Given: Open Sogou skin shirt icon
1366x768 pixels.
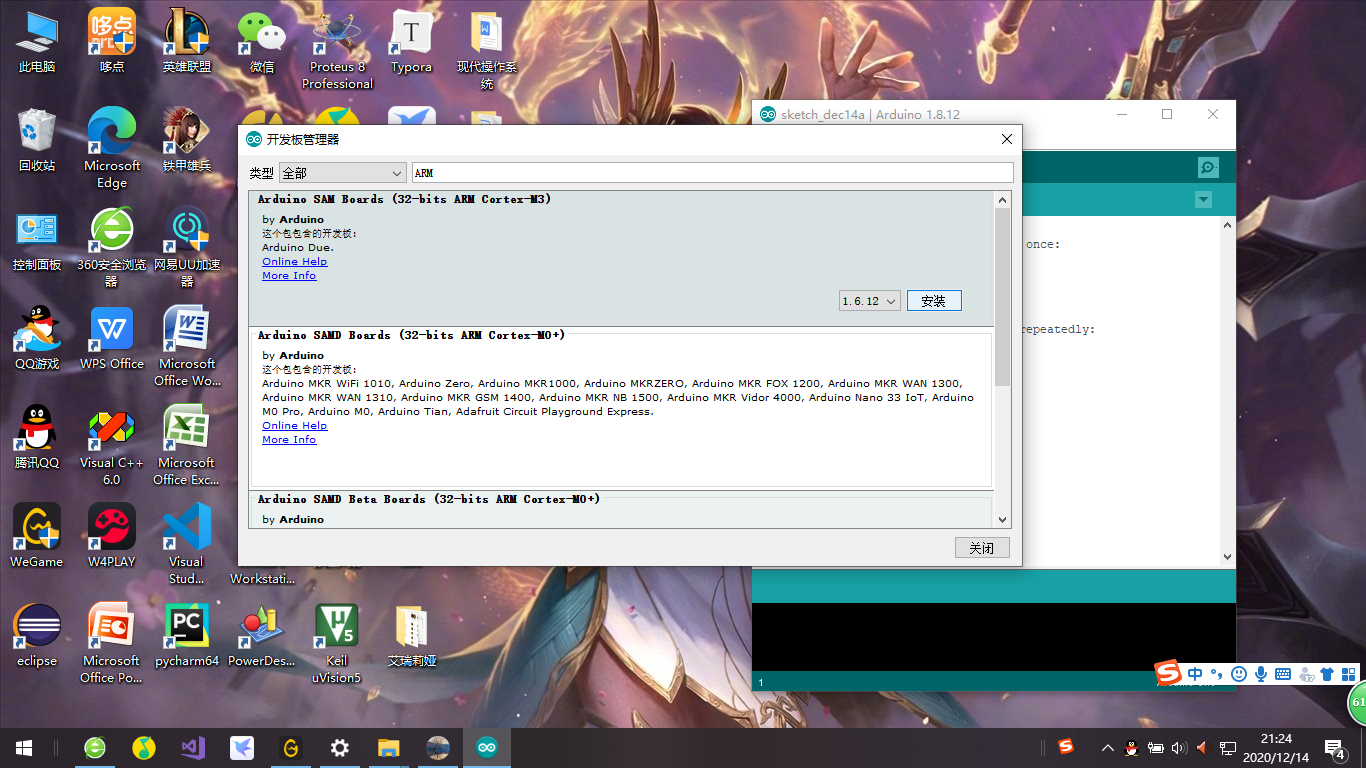Looking at the screenshot, I should pos(1327,674).
